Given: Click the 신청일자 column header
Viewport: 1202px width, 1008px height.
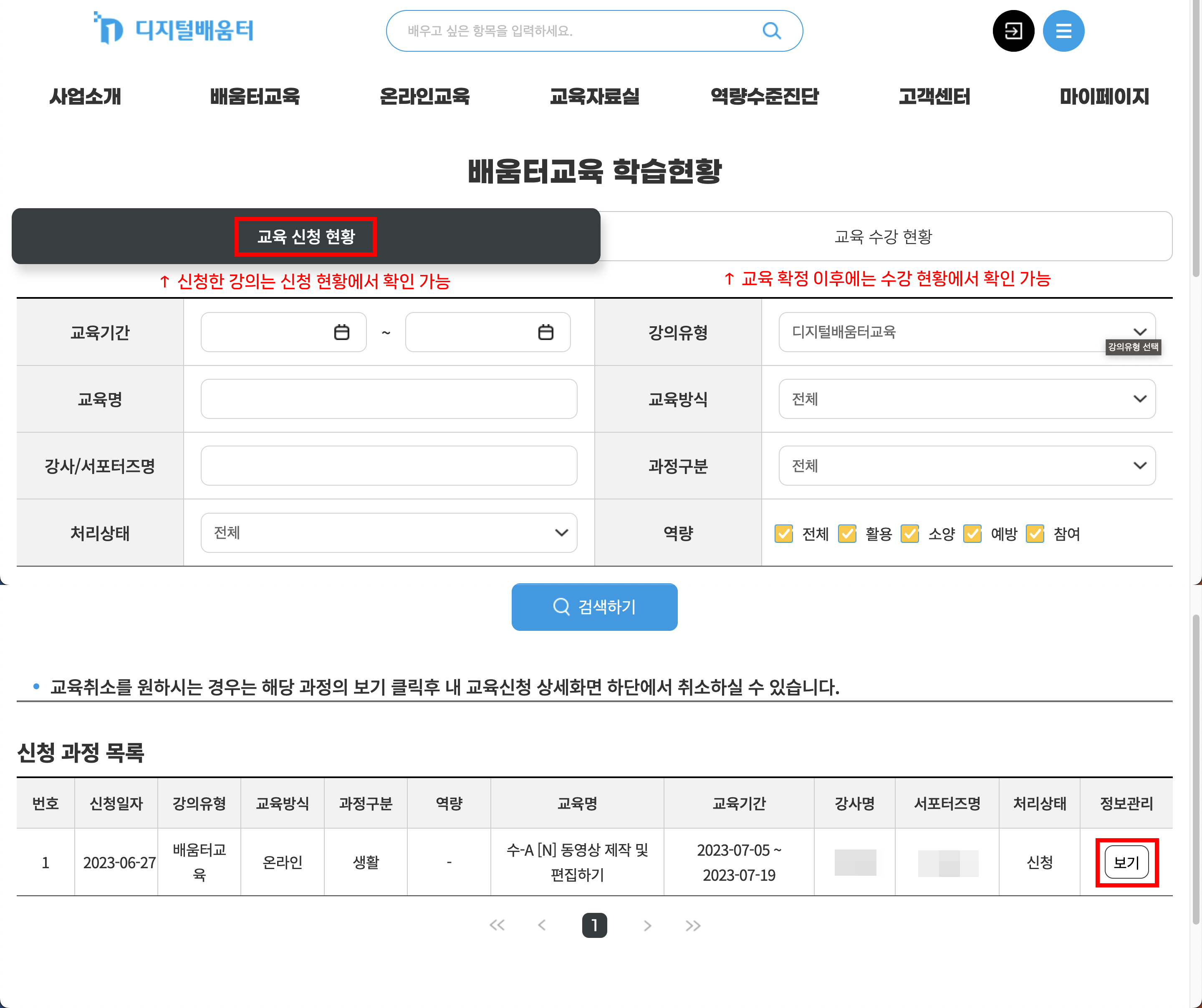Looking at the screenshot, I should click(116, 803).
